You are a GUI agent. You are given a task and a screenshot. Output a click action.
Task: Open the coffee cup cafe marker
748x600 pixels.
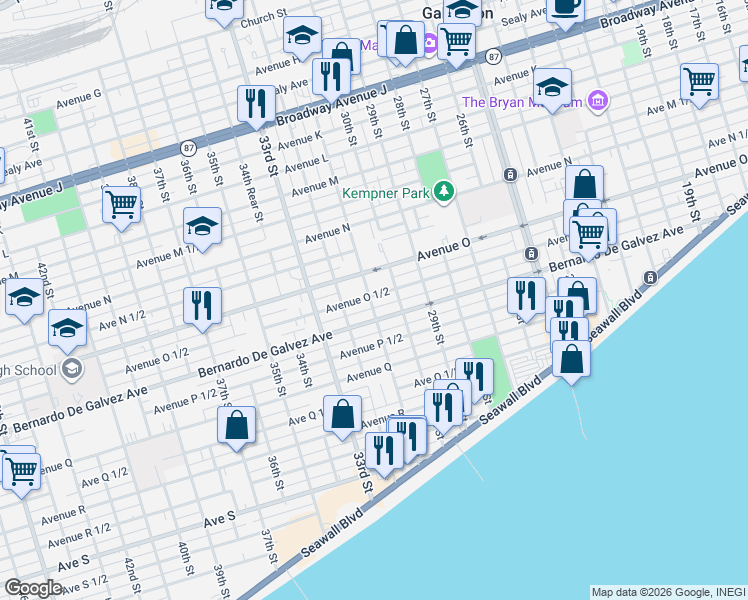point(565,10)
